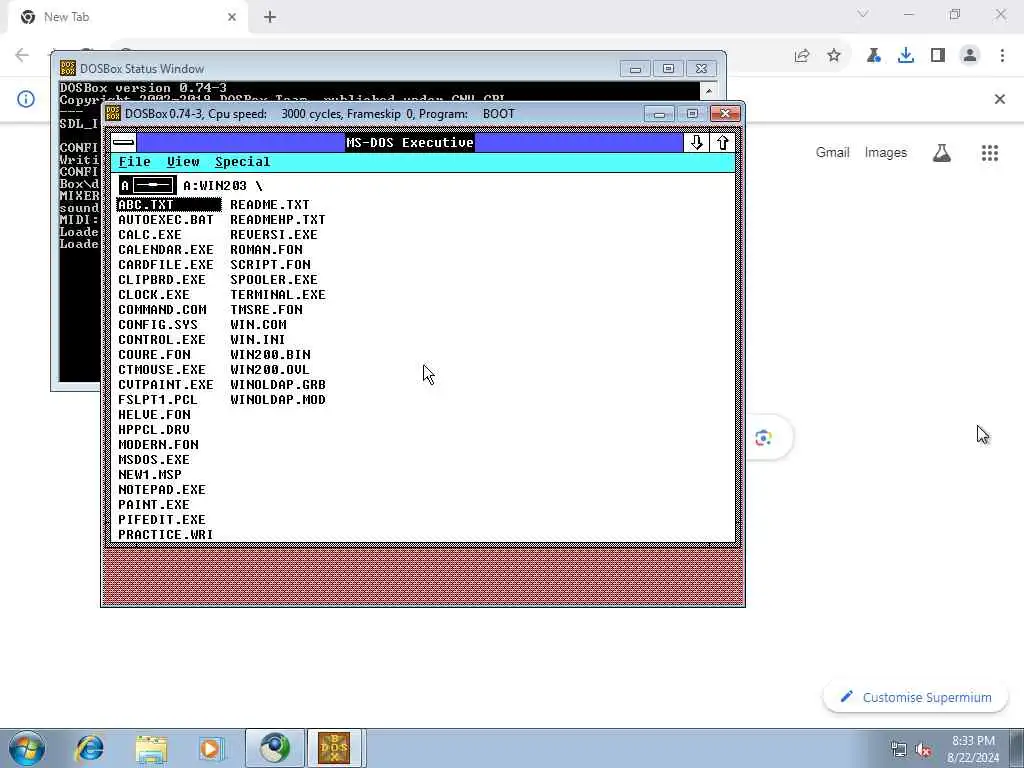1024x768 pixels.
Task: Select REVERSI.EXE file
Action: click(274, 235)
